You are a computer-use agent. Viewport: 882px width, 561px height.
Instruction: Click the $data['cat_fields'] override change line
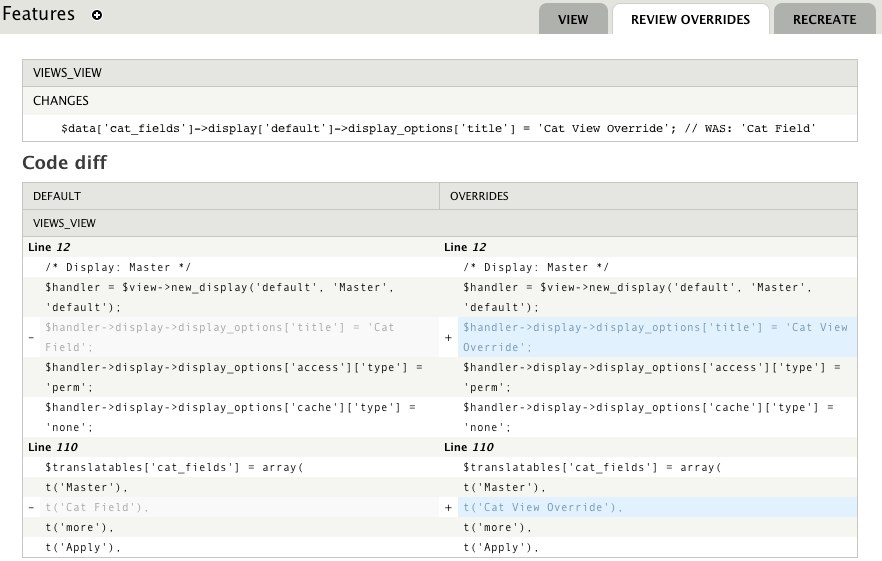click(x=438, y=128)
